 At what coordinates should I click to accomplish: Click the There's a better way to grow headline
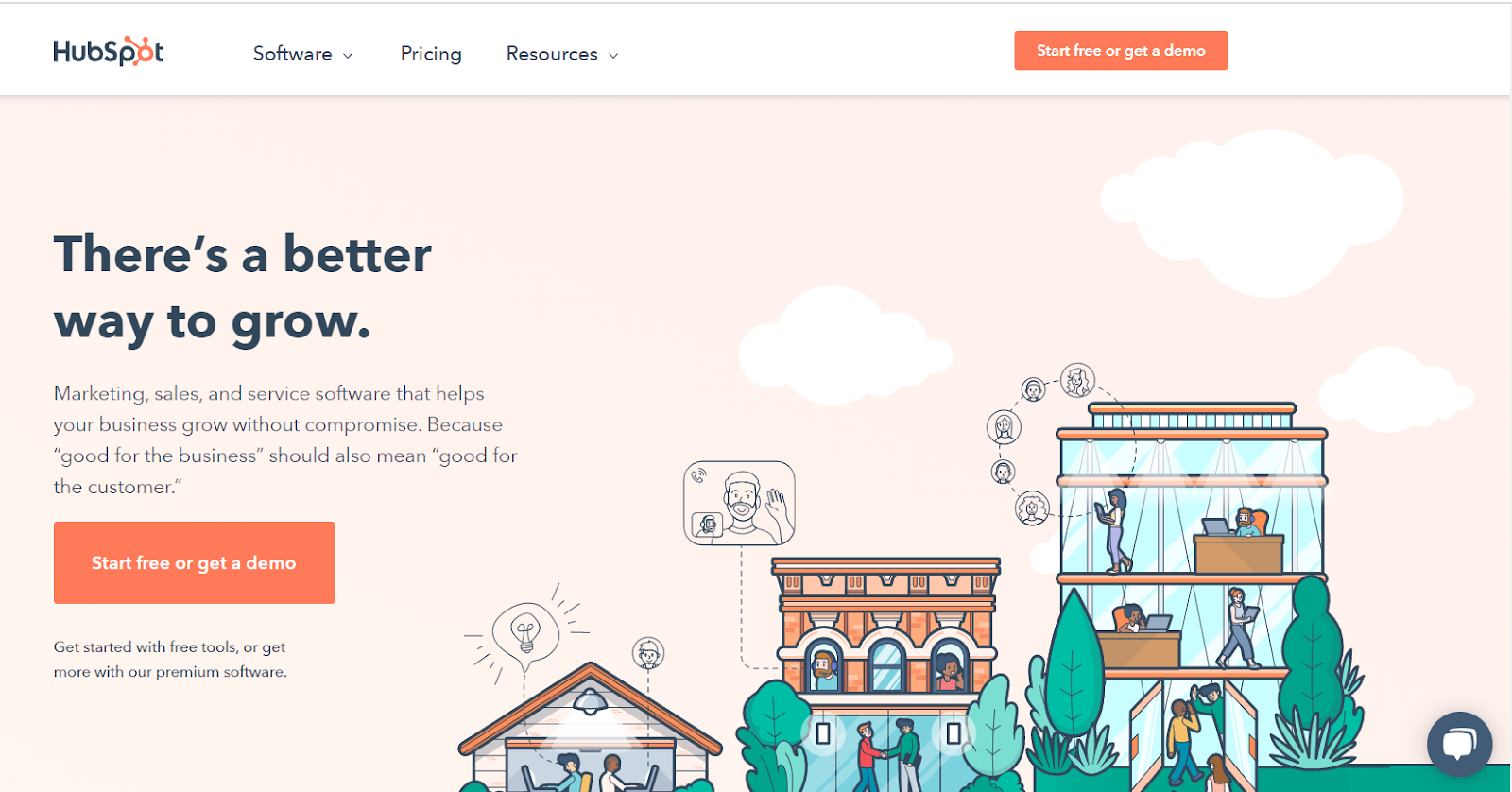point(243,288)
